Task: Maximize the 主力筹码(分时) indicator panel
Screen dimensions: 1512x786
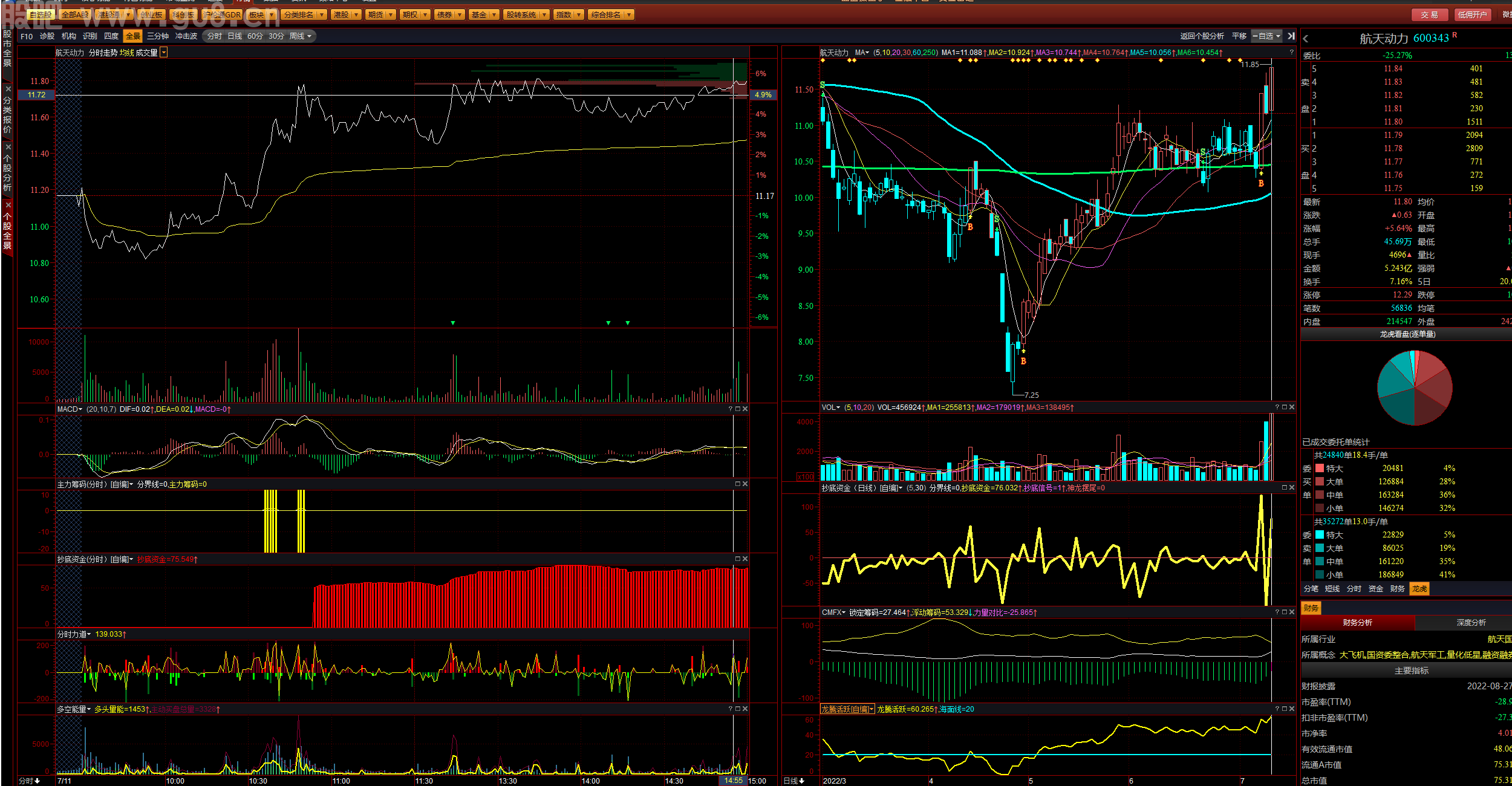Action: (738, 484)
